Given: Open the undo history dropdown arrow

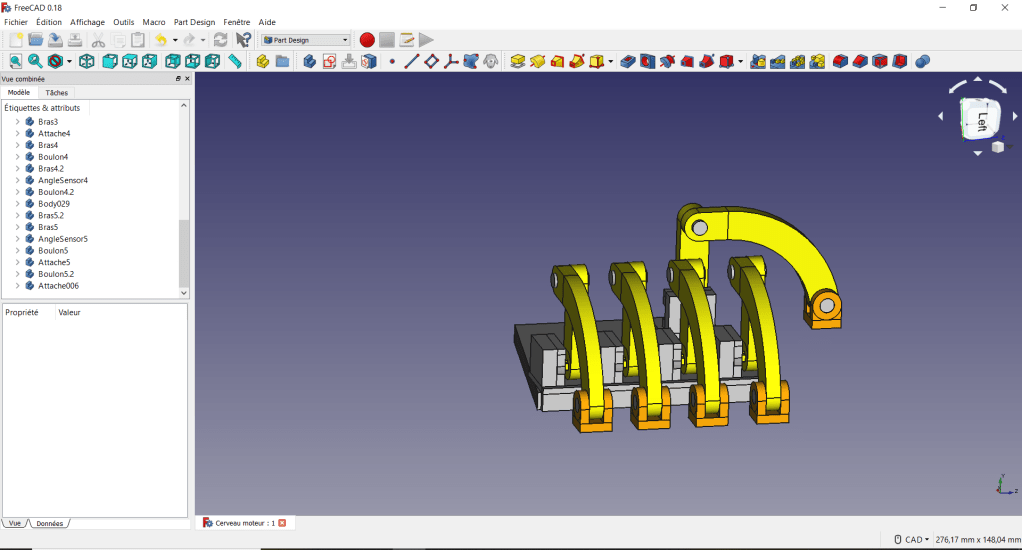Looking at the screenshot, I should click(x=175, y=40).
